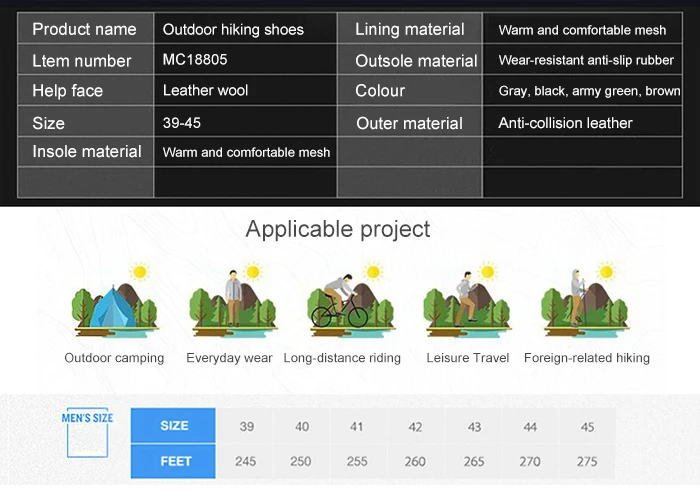The height and width of the screenshot is (497, 700).
Task: Click the 245 feet length cell
Action: (x=246, y=461)
